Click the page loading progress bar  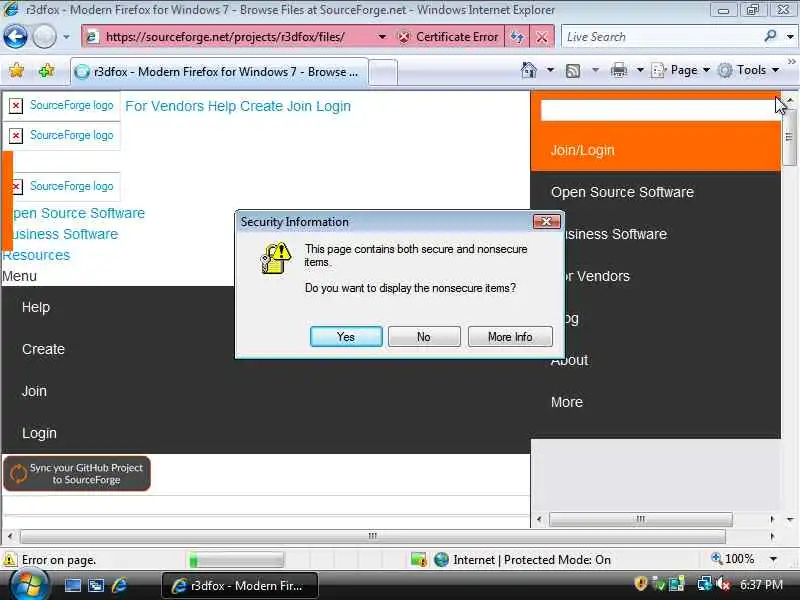[235, 560]
